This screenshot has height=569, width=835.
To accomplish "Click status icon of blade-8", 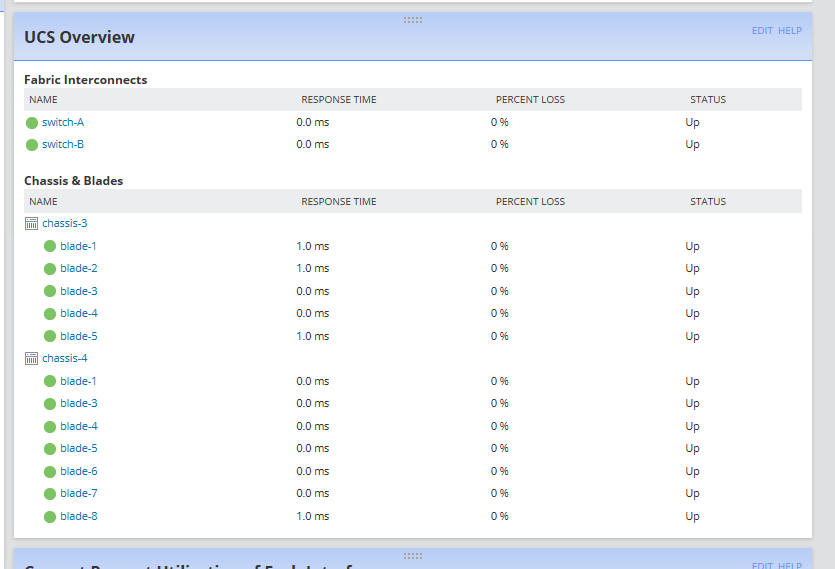I will pyautogui.click(x=50, y=517).
